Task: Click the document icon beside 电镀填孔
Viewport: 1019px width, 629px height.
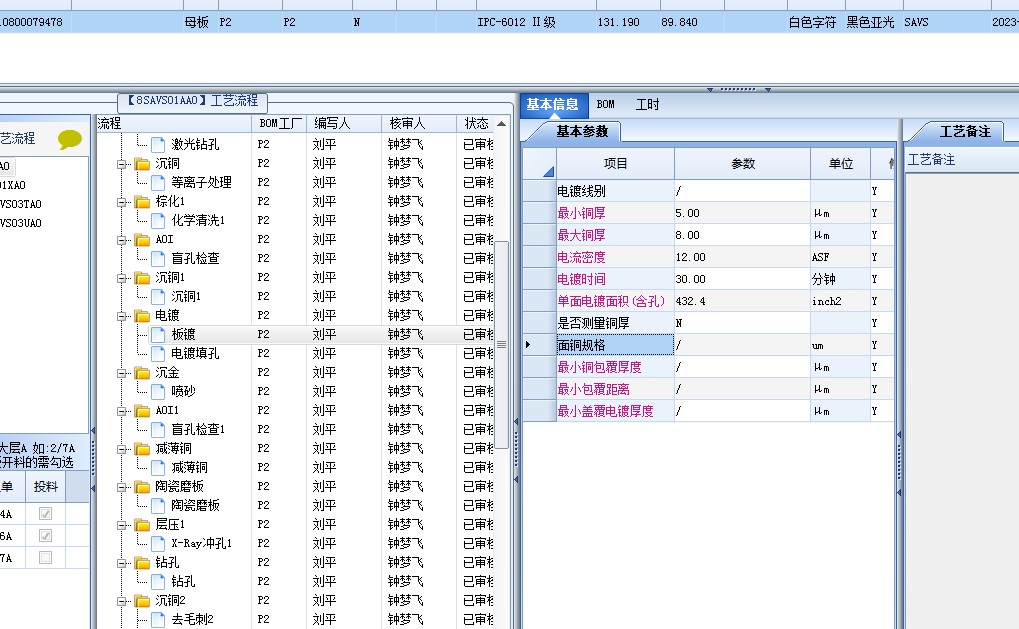Action: click(158, 353)
